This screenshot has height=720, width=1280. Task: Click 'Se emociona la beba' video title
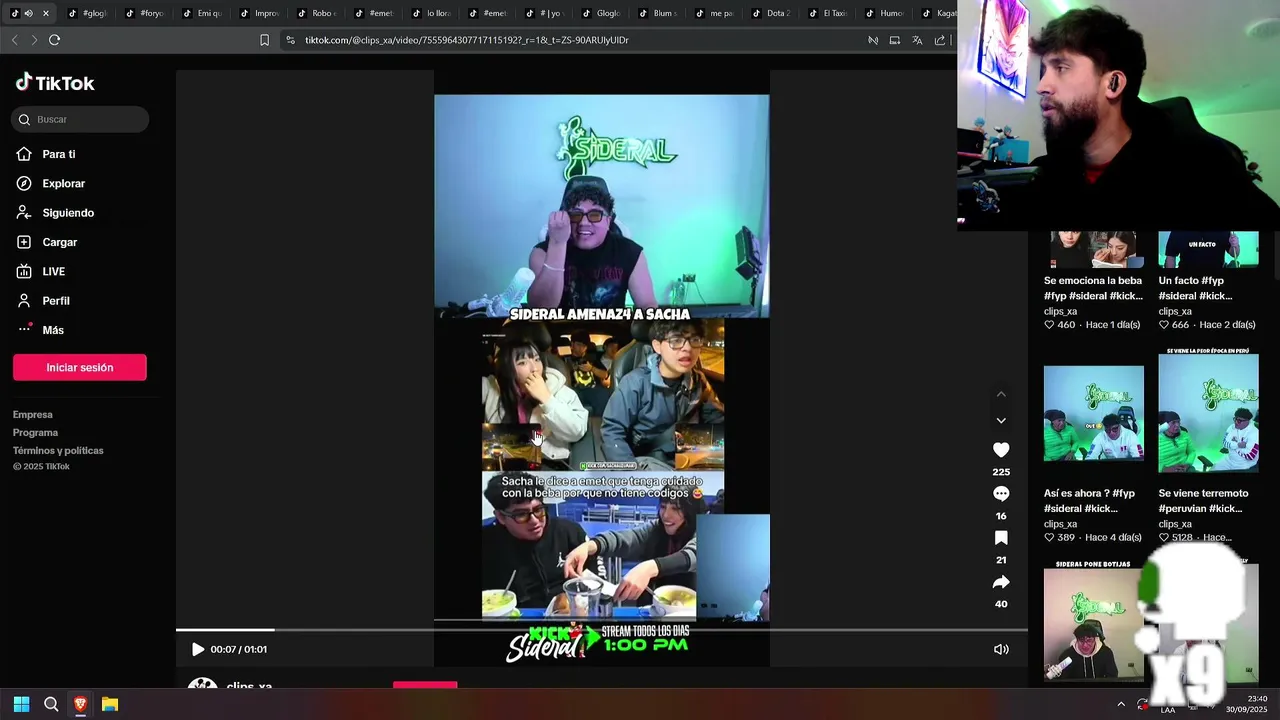(1093, 288)
